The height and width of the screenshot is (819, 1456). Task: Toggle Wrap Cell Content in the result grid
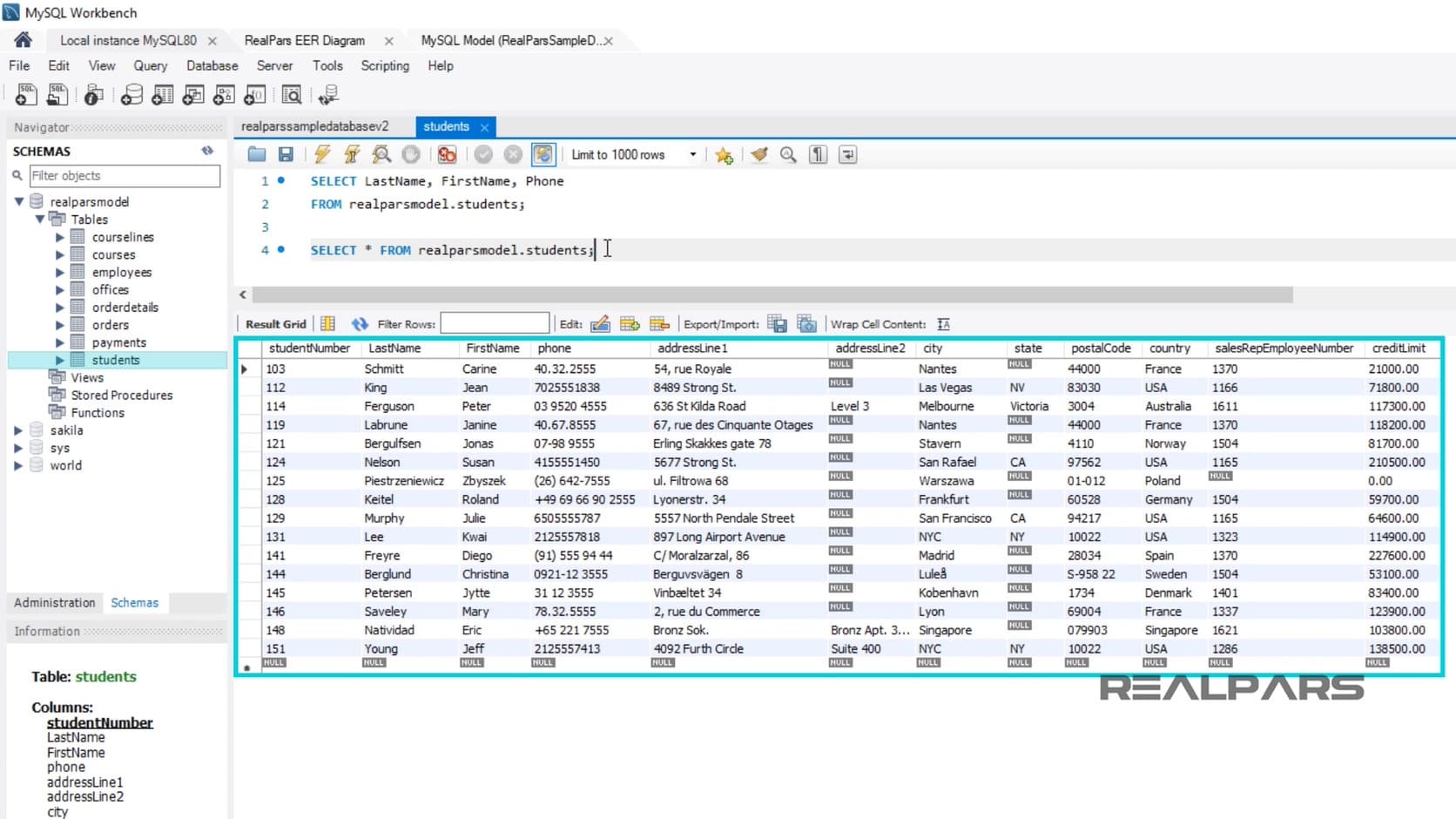pyautogui.click(x=942, y=323)
